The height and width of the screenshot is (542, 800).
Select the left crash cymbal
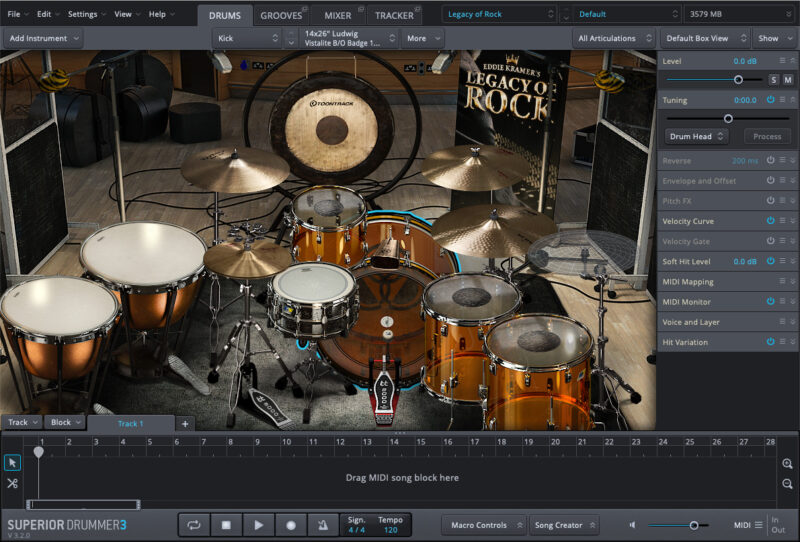click(235, 169)
